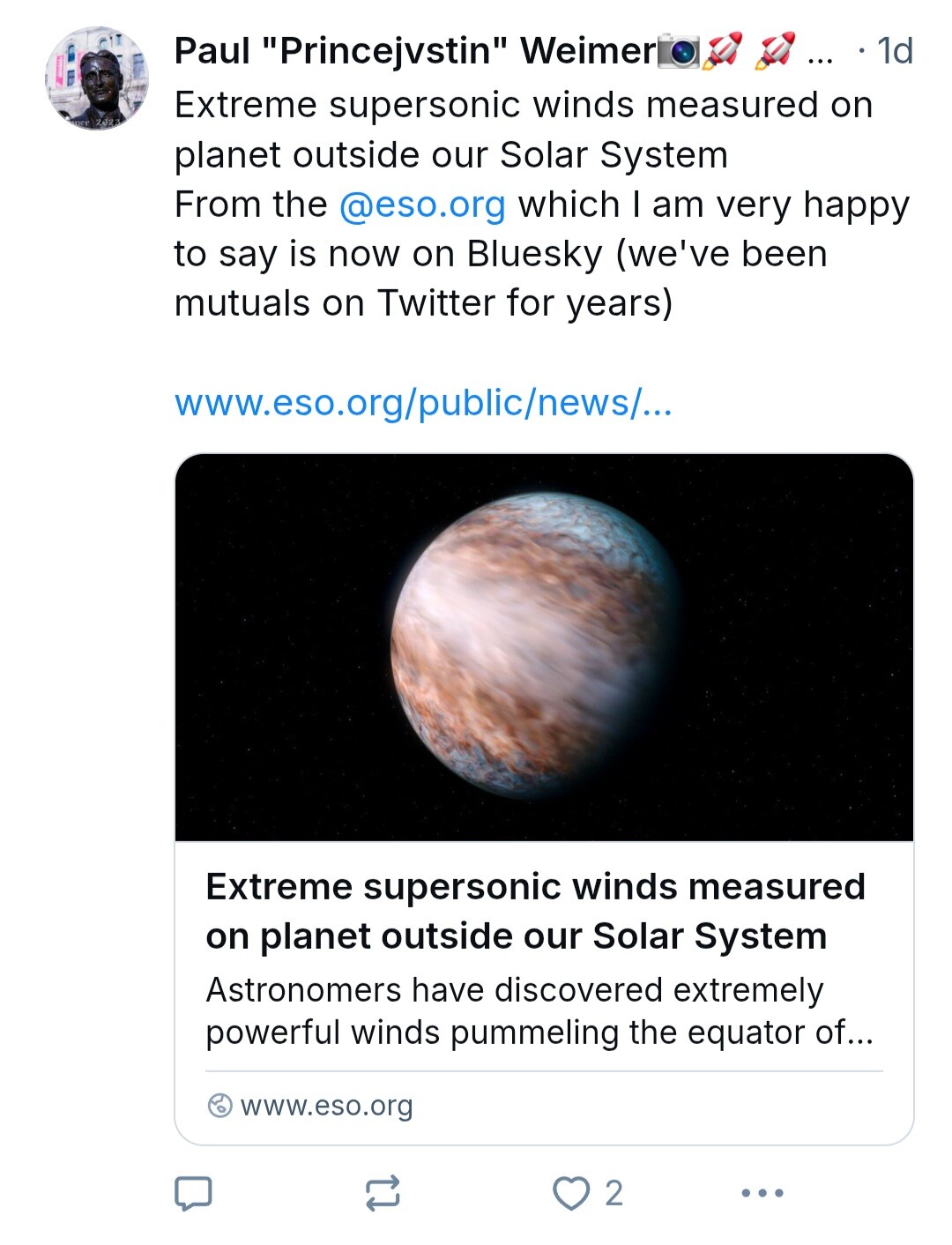Click the post text about supersonic winds

click(524, 130)
